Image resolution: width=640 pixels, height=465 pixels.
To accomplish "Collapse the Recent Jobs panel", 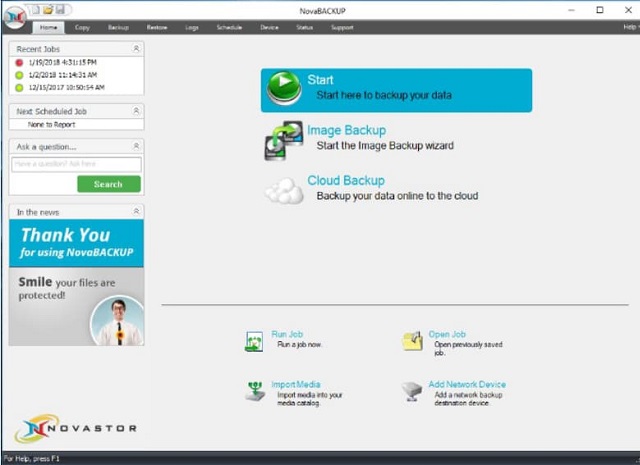I will coord(136,49).
